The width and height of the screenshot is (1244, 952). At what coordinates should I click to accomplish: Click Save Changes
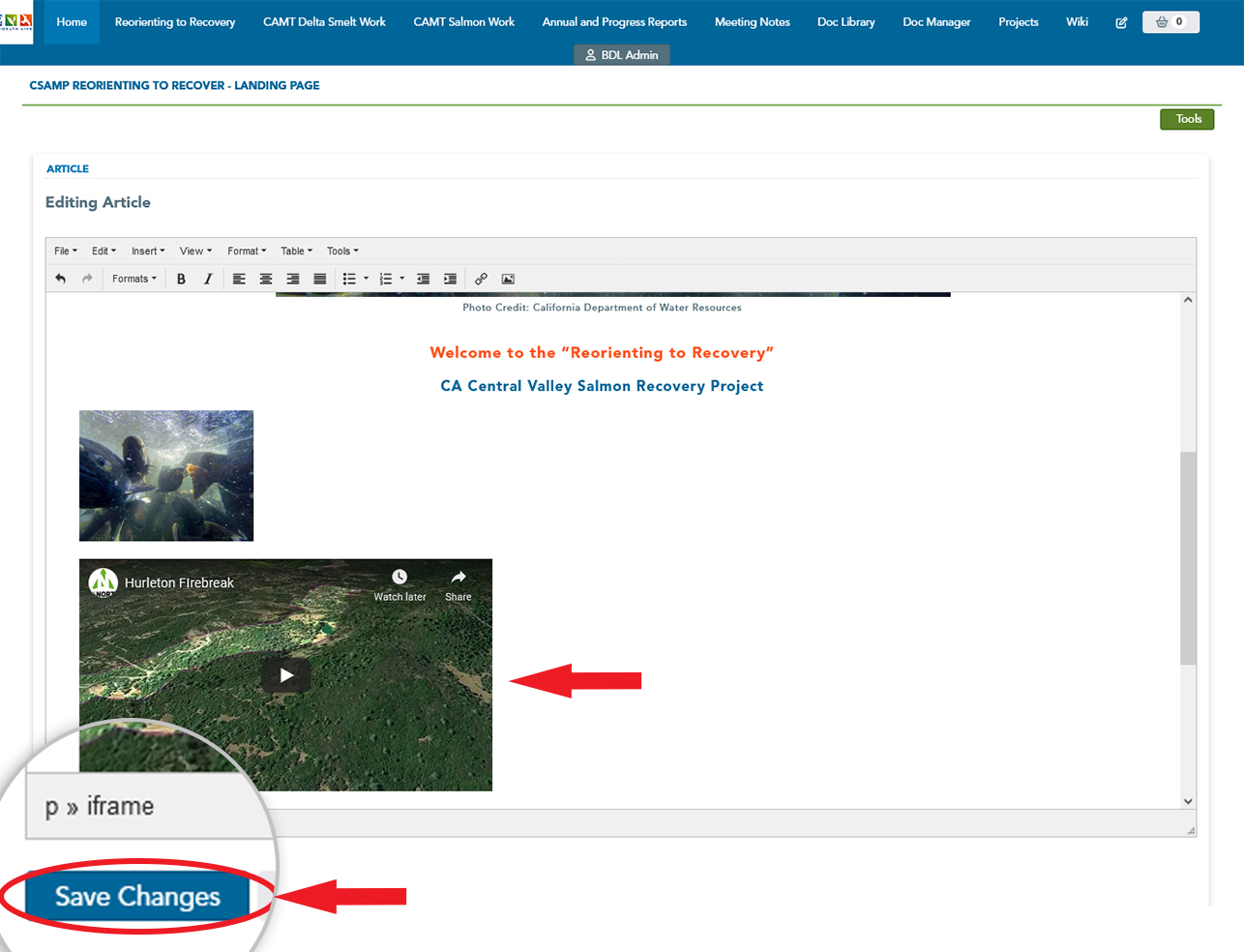(x=137, y=896)
